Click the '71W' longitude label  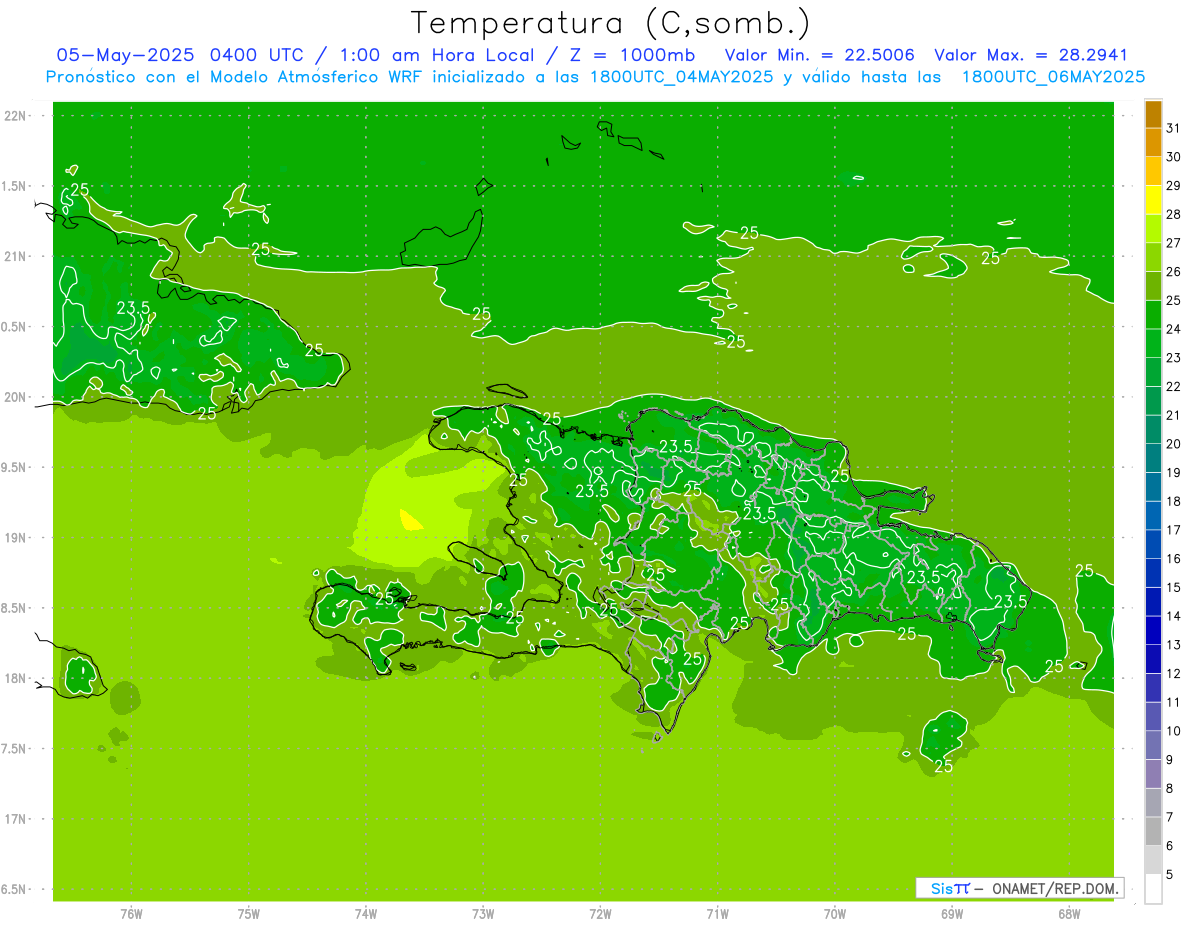coord(717,914)
